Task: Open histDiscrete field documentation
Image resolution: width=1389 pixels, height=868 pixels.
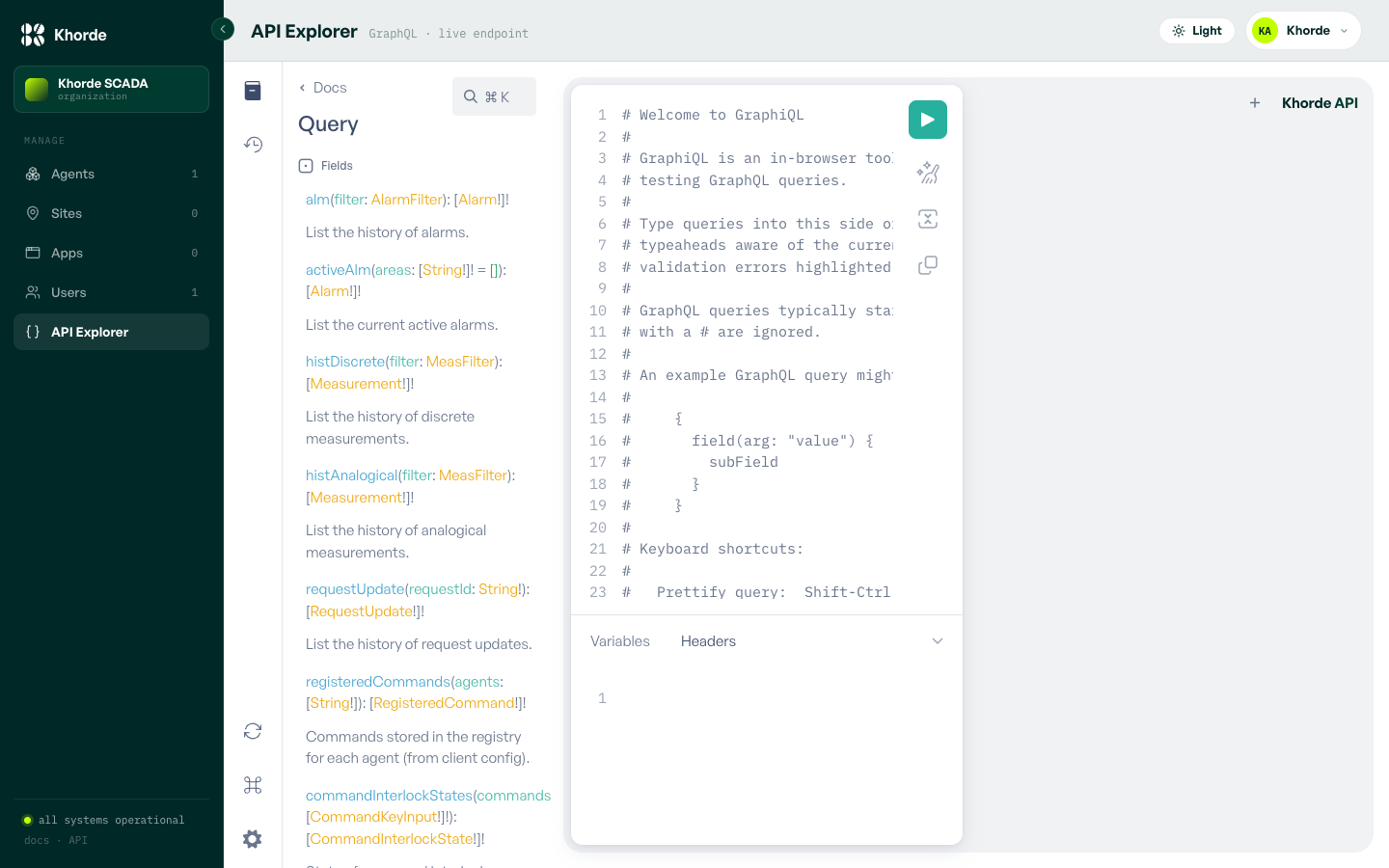Action: (x=345, y=362)
